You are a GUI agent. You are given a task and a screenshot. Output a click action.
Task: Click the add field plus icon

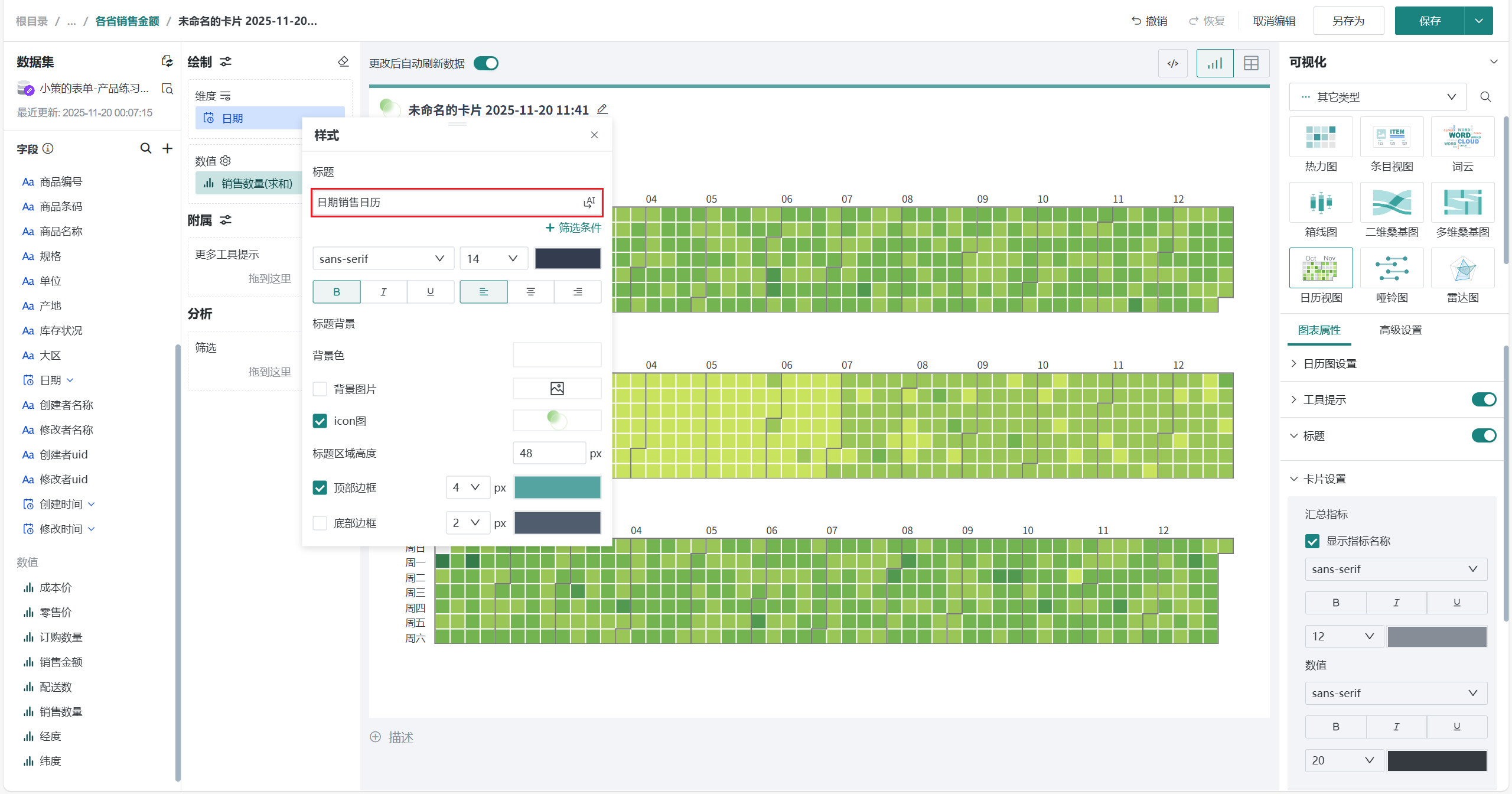(168, 148)
